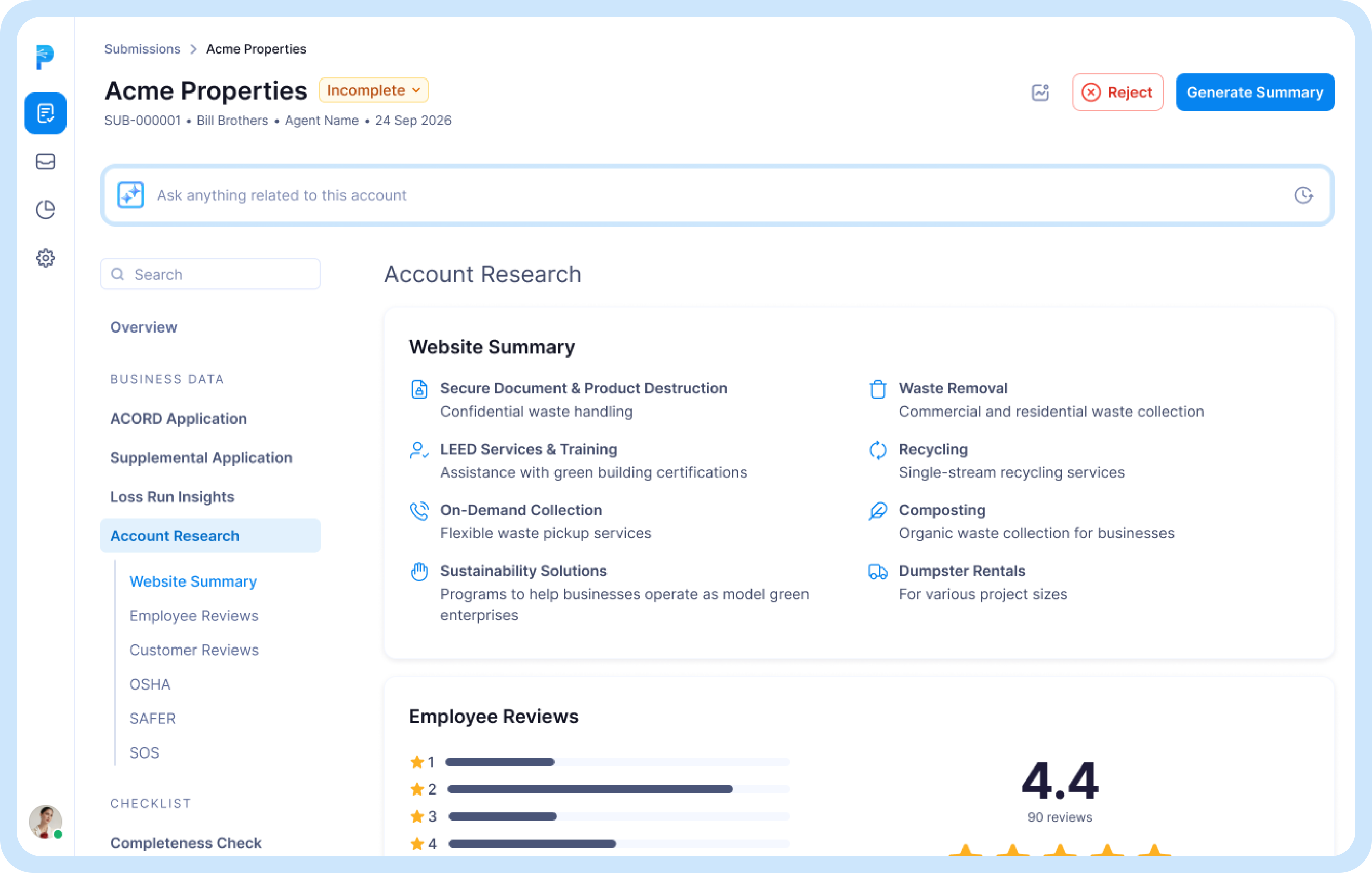Open the submissions icon in the sidebar
1372x873 pixels.
coord(46,113)
